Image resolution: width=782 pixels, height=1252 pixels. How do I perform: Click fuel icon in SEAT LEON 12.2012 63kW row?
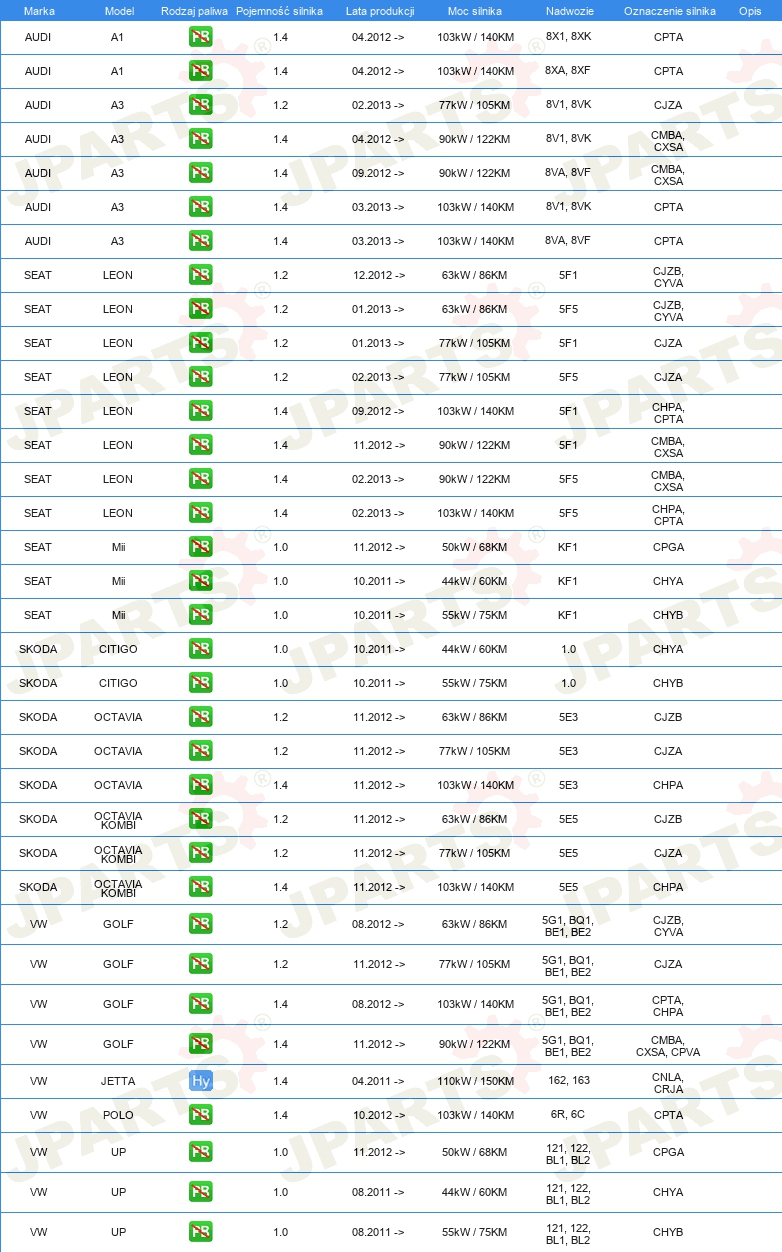click(200, 275)
